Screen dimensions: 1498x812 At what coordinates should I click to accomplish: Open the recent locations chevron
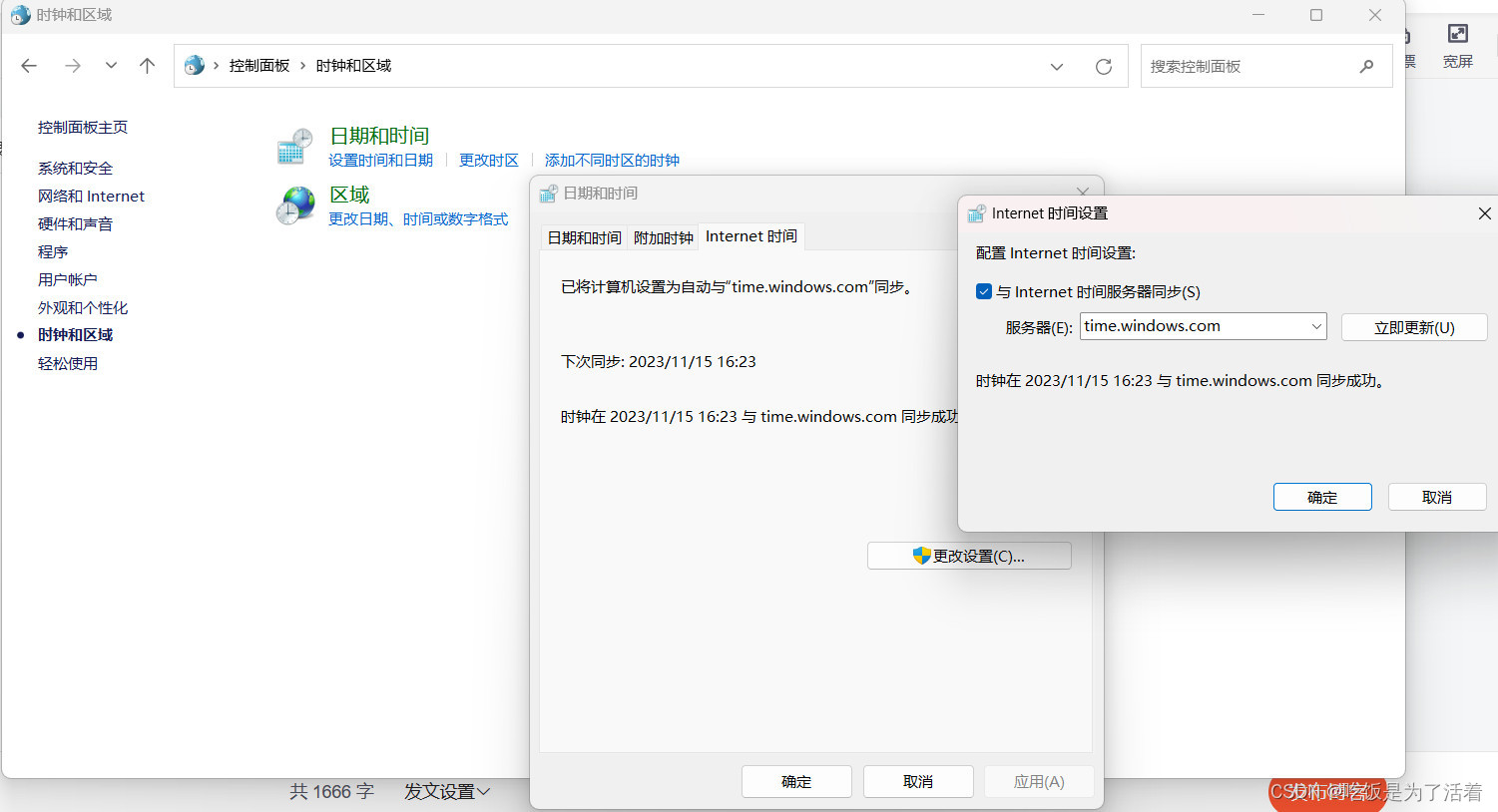(111, 66)
